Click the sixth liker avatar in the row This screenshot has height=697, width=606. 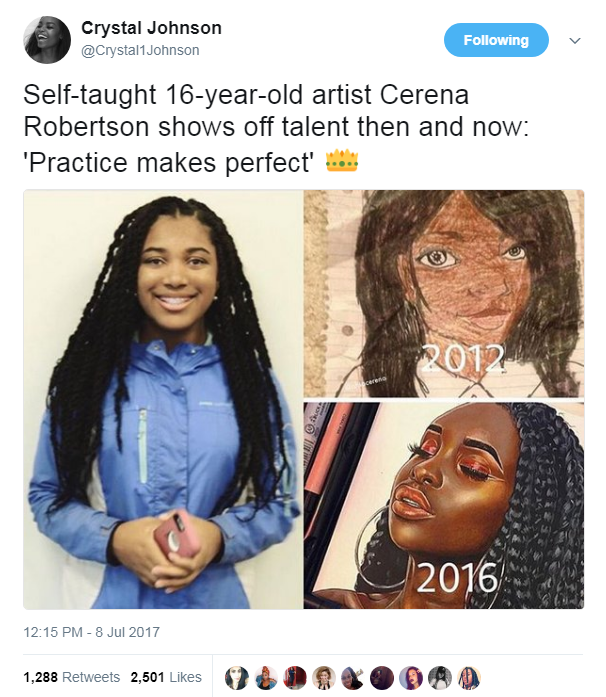381,677
